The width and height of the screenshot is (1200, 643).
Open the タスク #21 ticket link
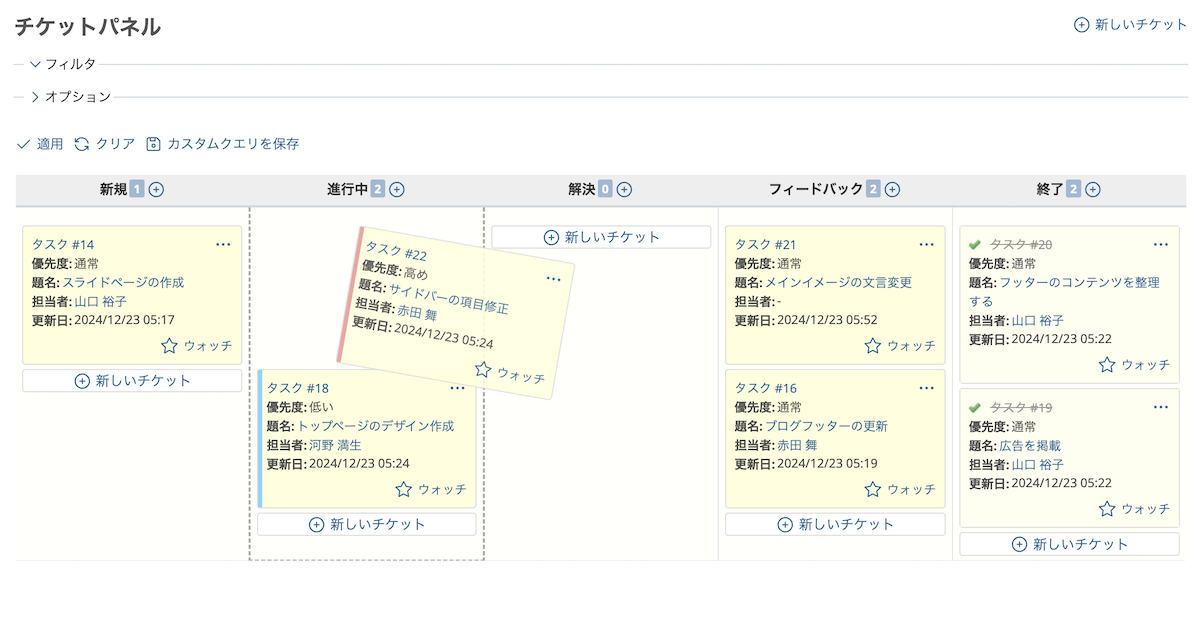tap(765, 245)
